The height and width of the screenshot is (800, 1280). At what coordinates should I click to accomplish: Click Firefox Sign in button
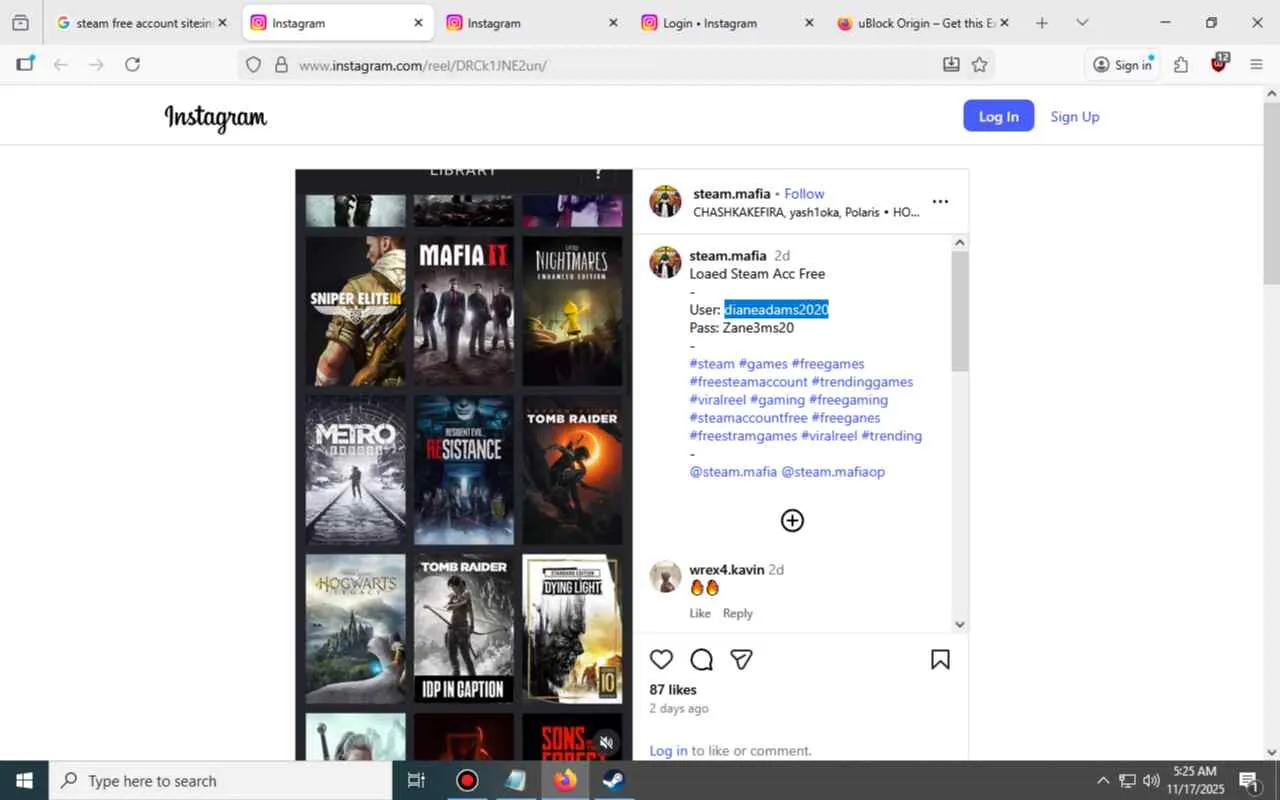pos(1122,65)
